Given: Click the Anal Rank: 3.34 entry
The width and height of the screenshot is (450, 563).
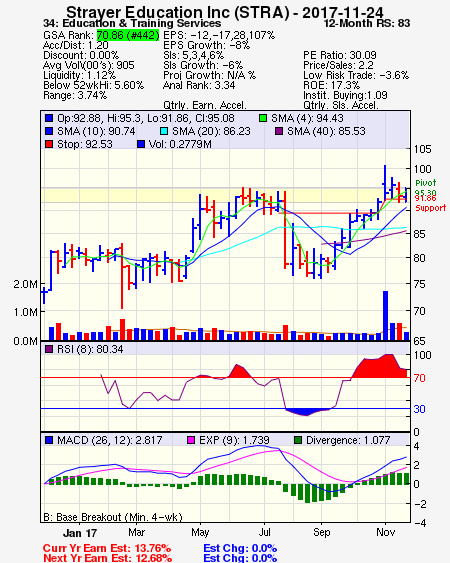Looking at the screenshot, I should tap(199, 85).
